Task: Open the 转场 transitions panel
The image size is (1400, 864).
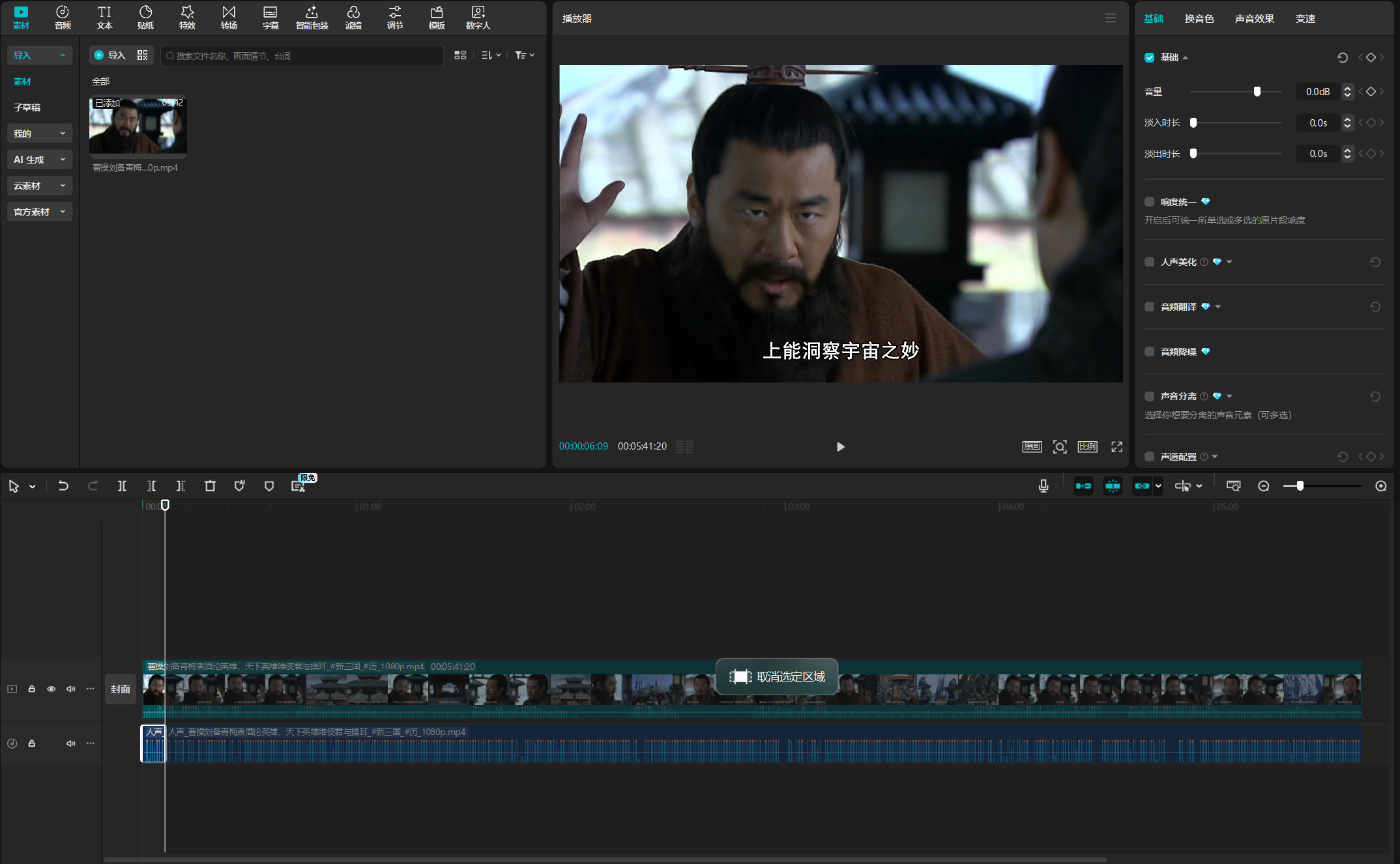Action: [x=229, y=17]
